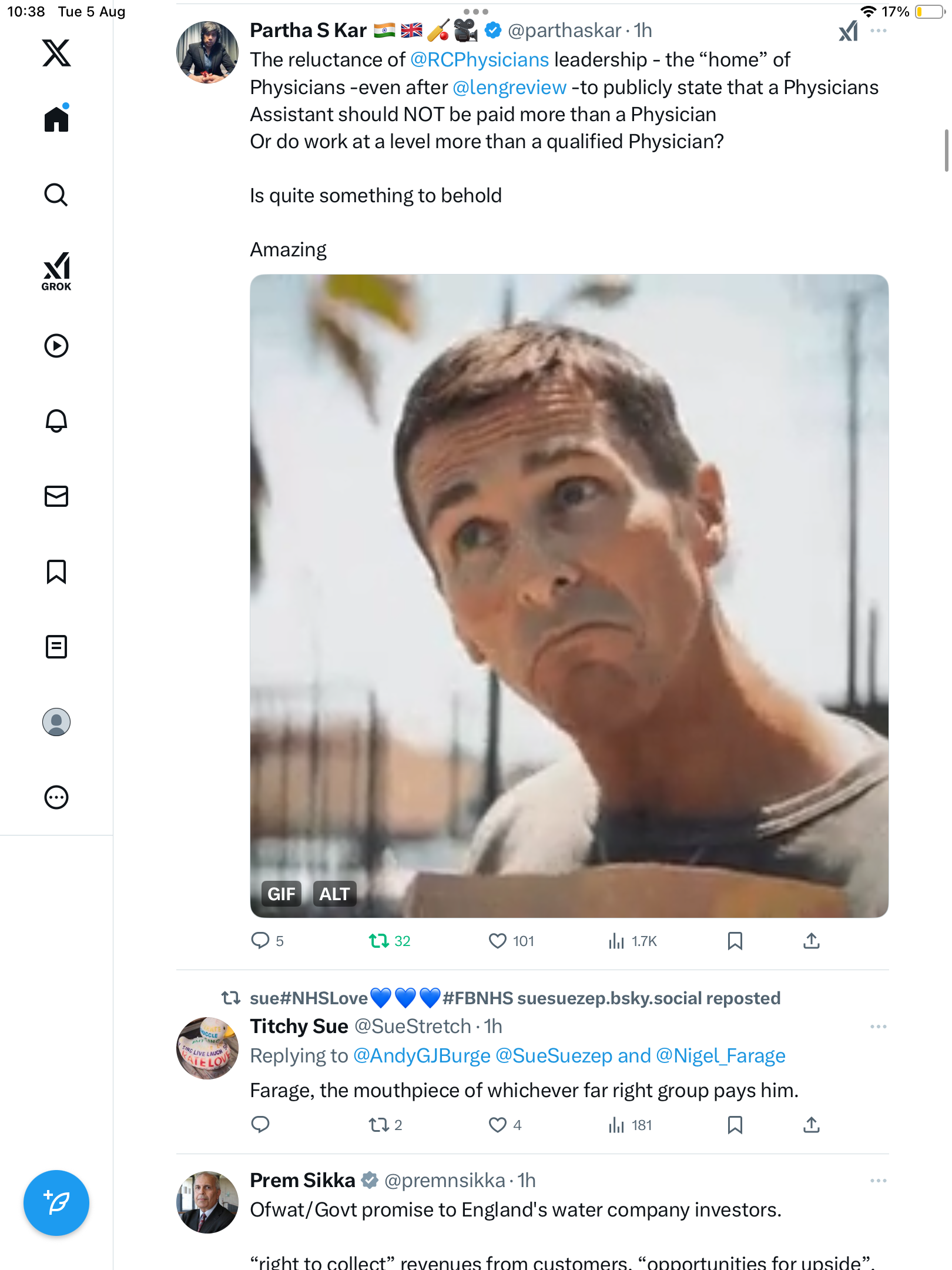
Task: Open the Search page from sidebar
Action: pos(56,195)
